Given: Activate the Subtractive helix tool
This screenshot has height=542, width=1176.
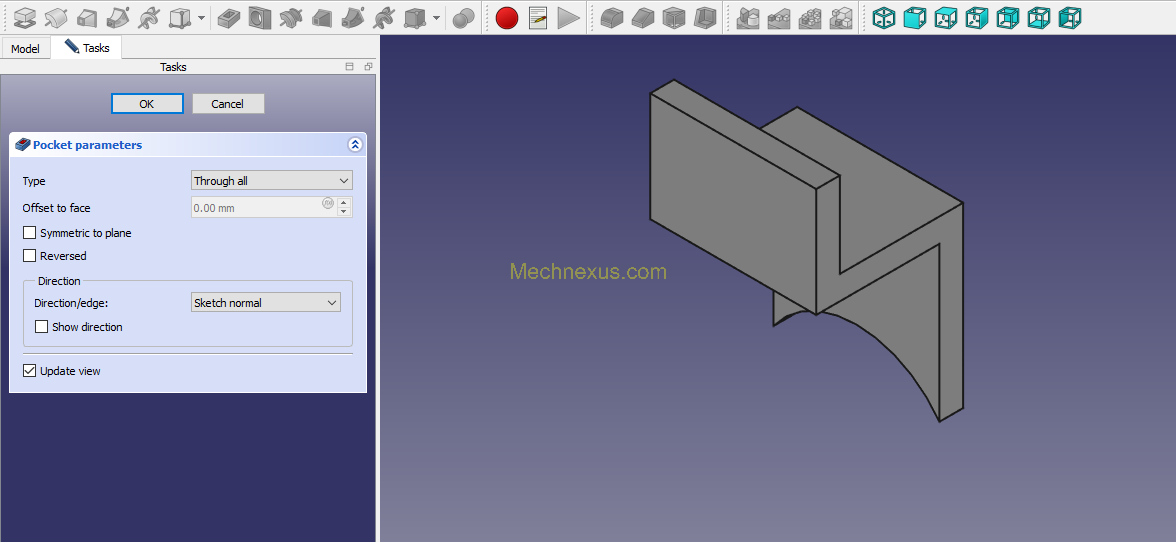Looking at the screenshot, I should click(x=383, y=17).
